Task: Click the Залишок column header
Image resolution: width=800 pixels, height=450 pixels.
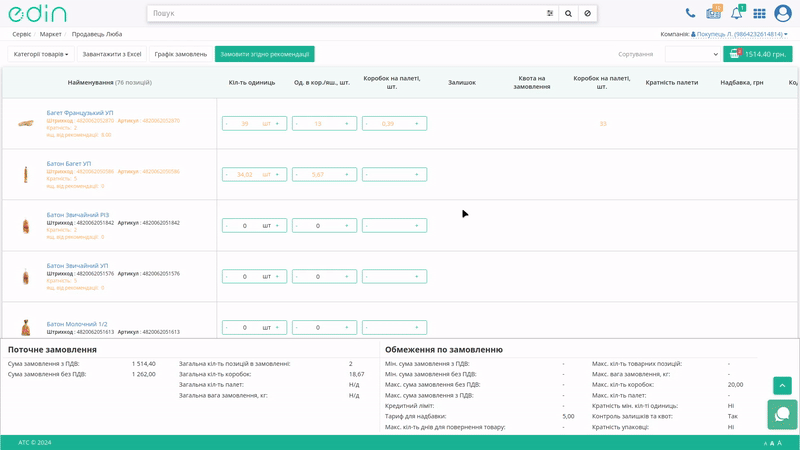Action: pos(462,82)
